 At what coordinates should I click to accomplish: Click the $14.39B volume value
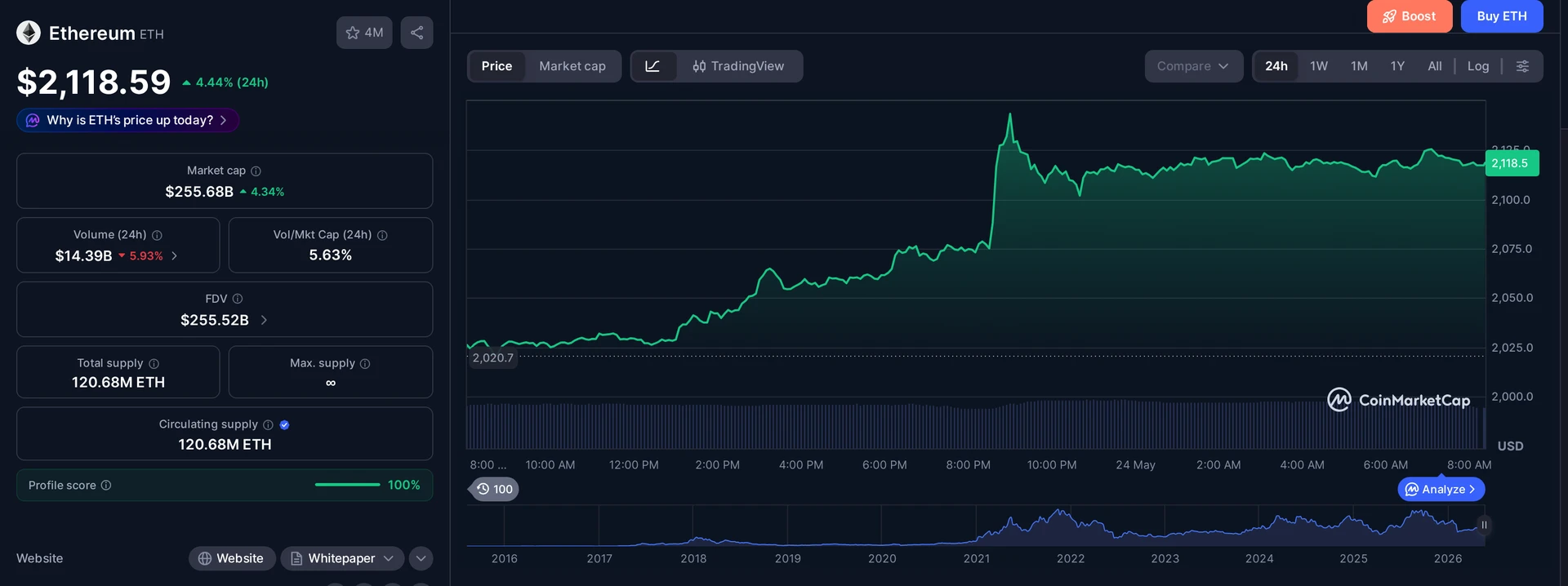click(83, 255)
